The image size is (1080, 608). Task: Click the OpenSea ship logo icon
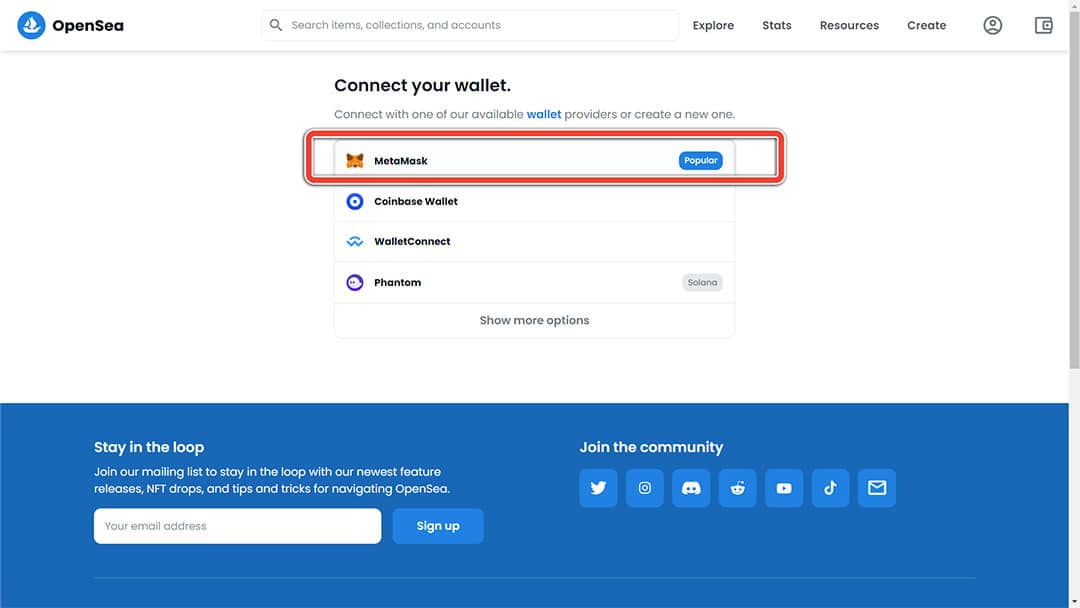pos(31,25)
